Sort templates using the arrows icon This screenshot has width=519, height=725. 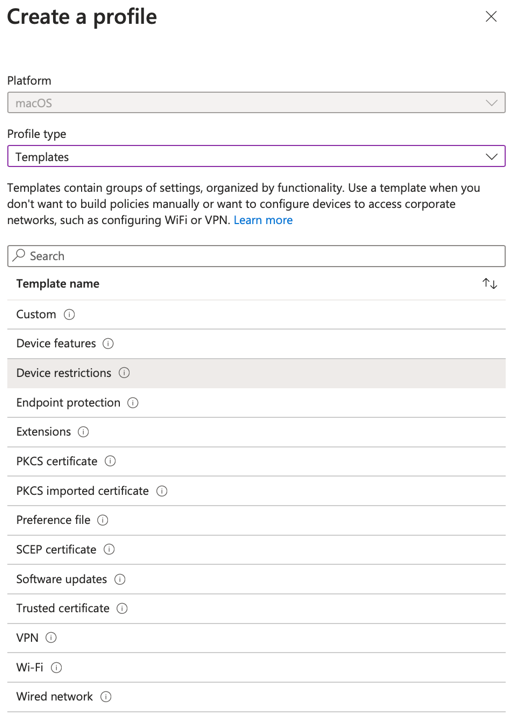(x=490, y=283)
